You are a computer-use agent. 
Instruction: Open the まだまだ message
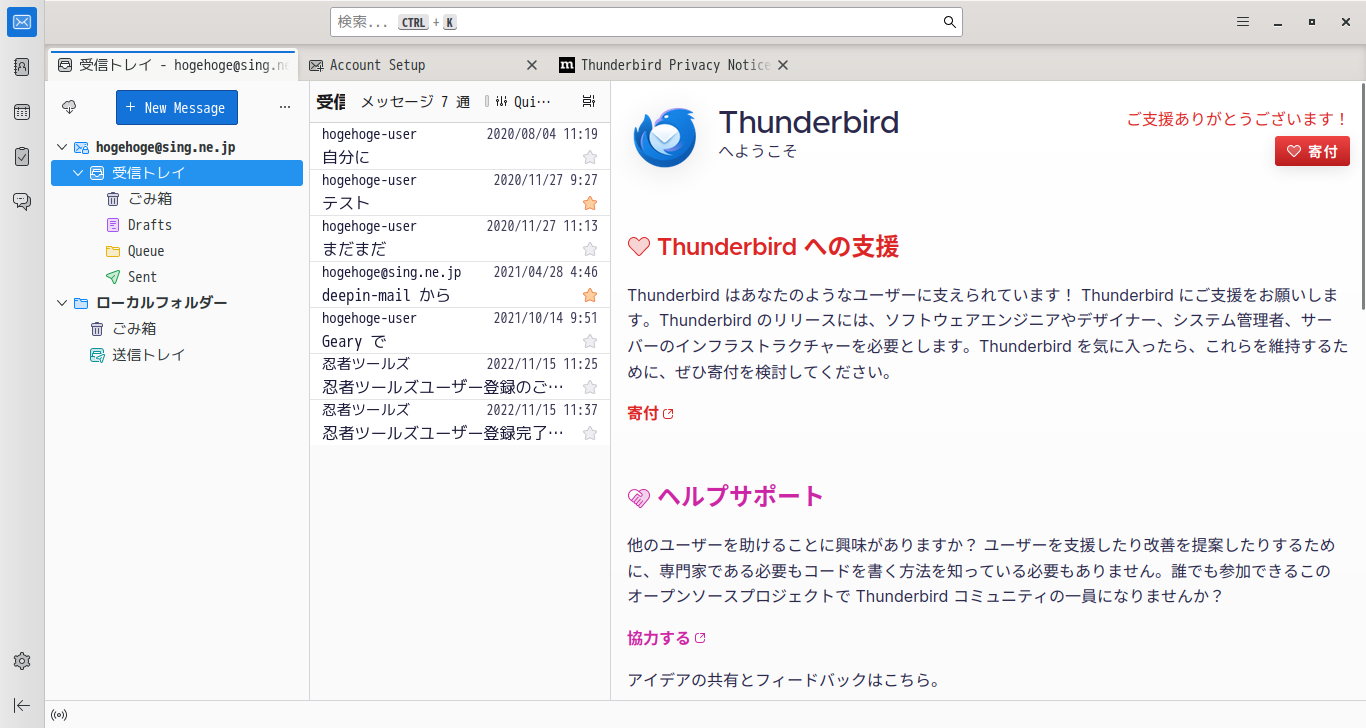460,238
